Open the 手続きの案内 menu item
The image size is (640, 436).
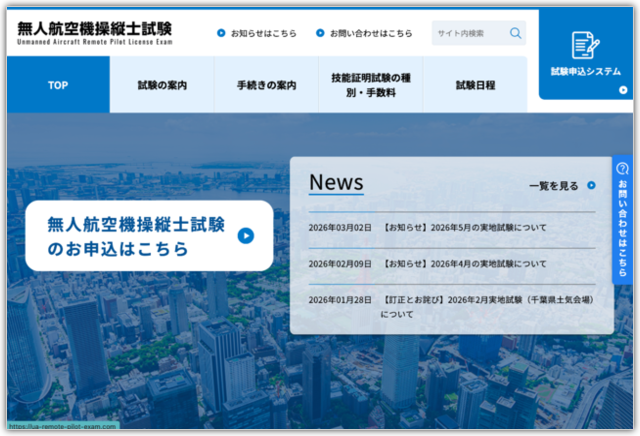266,85
